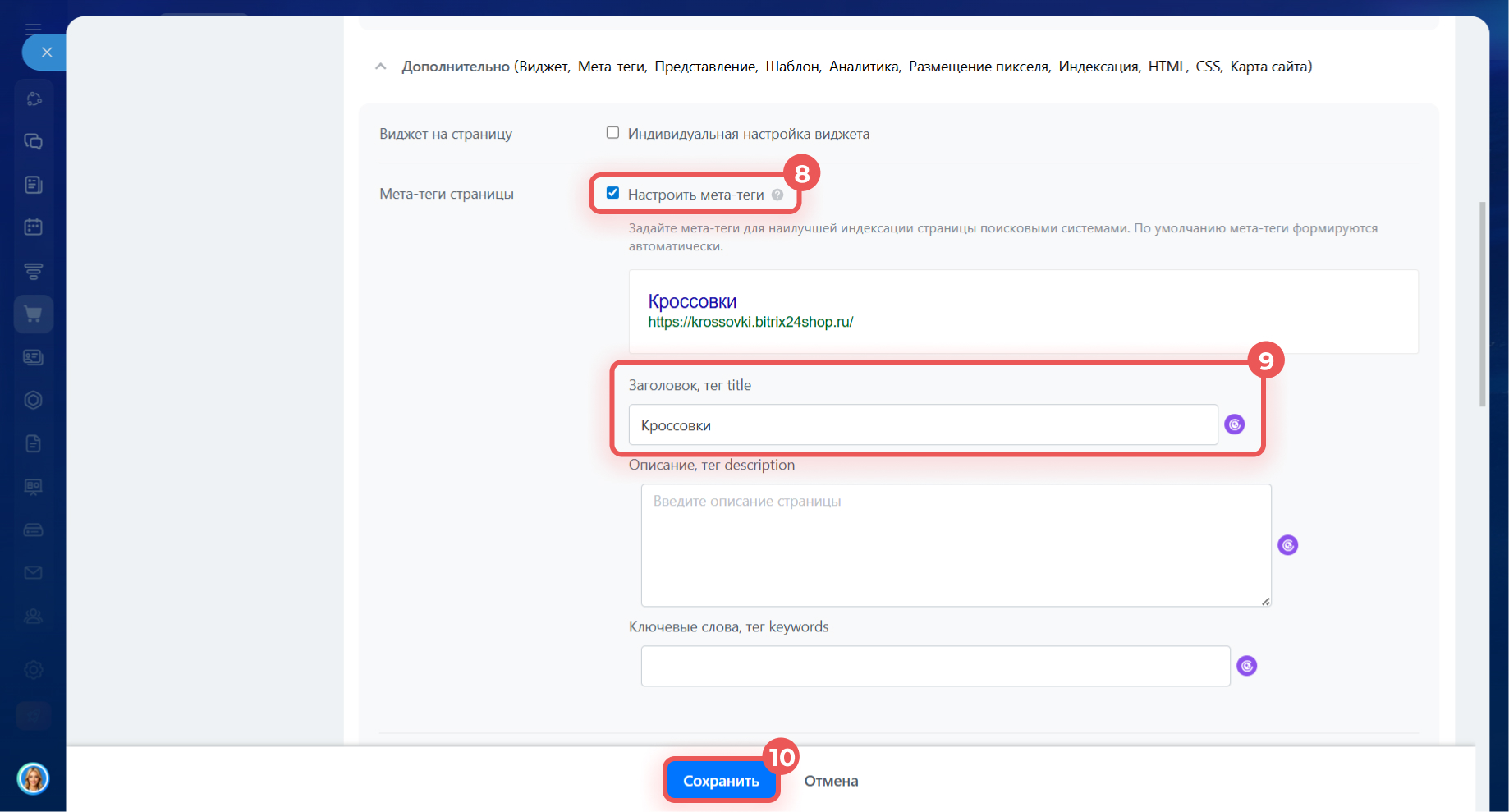
Task: Click the 'Сохранить' button
Action: point(721,781)
